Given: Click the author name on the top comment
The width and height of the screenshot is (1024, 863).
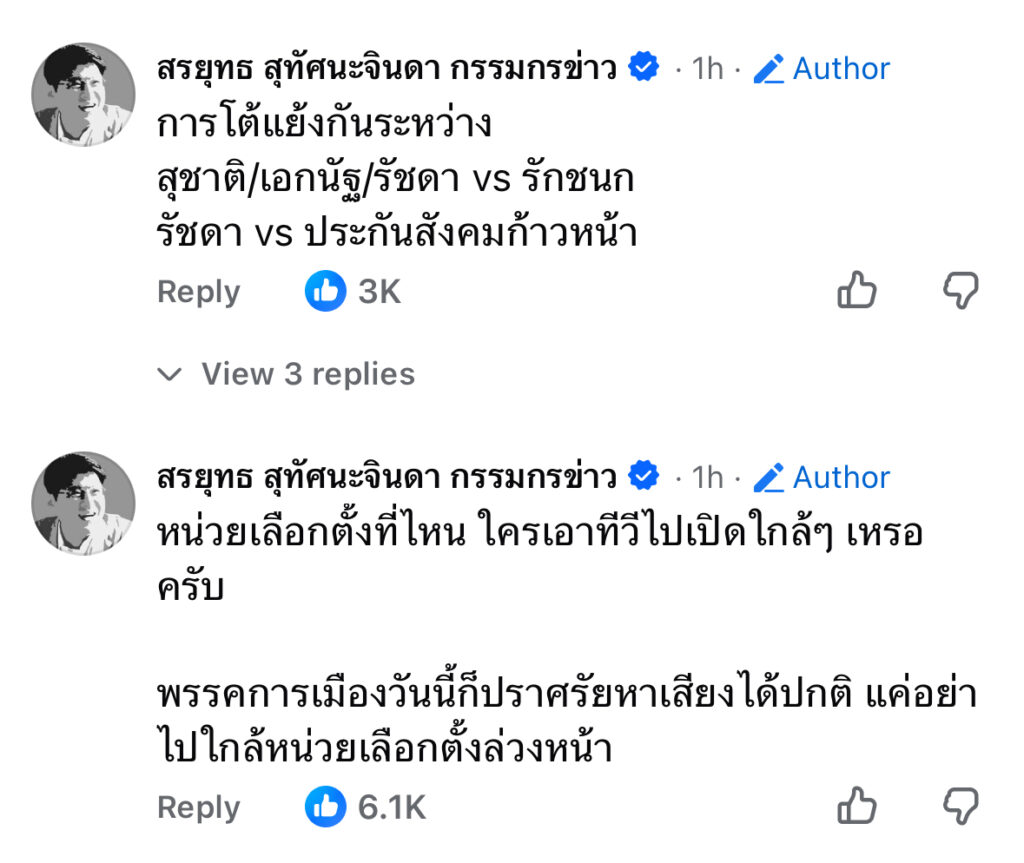Looking at the screenshot, I should [x=386, y=68].
